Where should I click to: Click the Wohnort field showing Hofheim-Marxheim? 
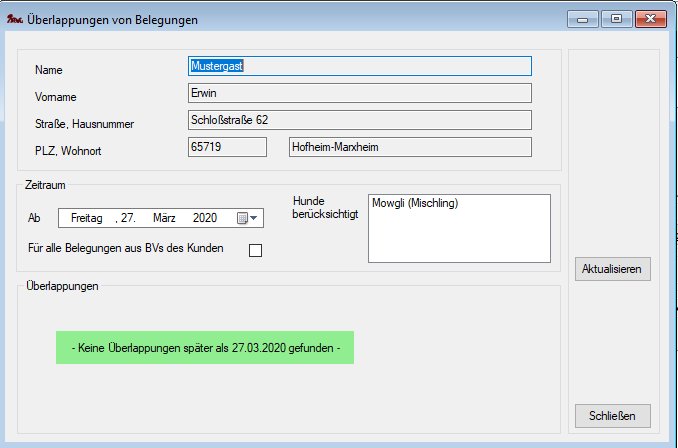[x=409, y=148]
